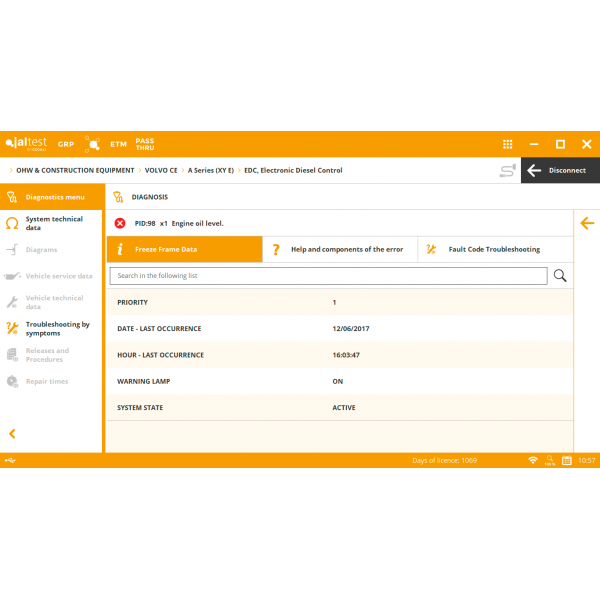Open Troubleshooting by symptoms in sidebar
The height and width of the screenshot is (600, 600).
57,328
